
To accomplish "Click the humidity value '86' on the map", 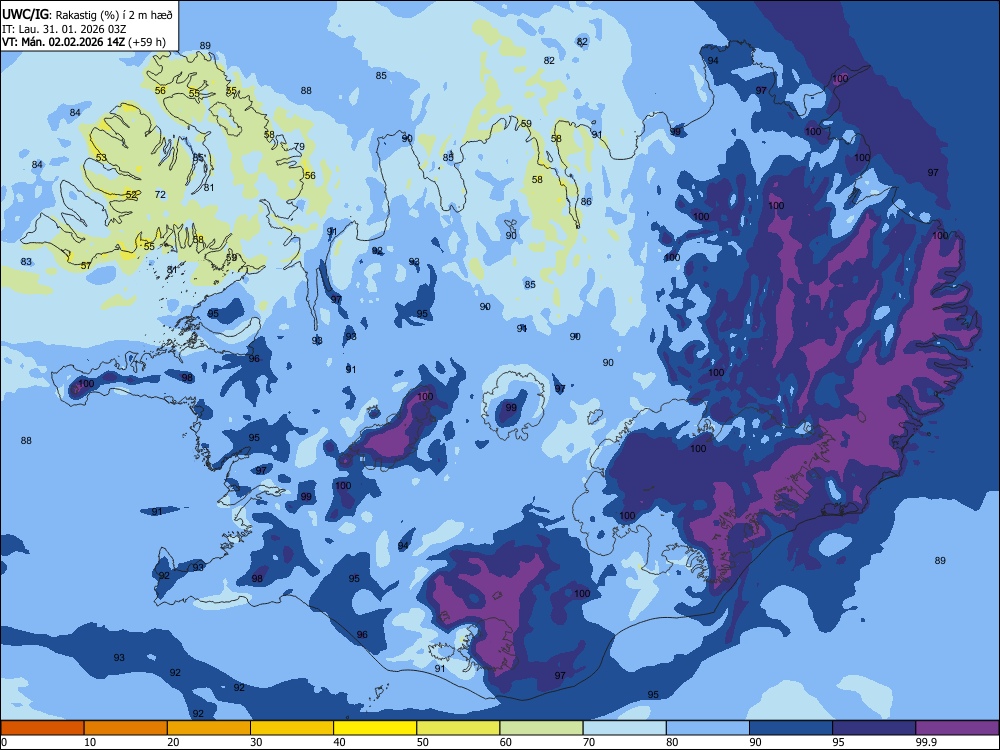I will tap(586, 202).
